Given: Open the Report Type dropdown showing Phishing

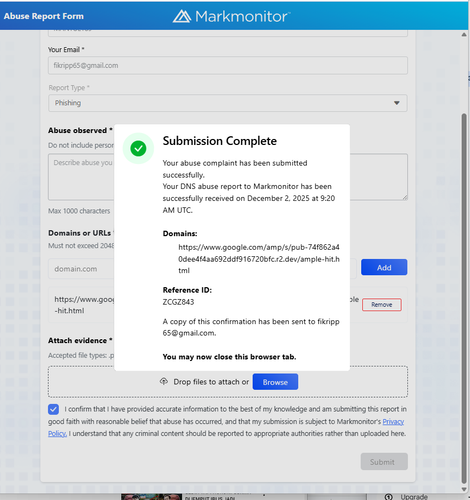Looking at the screenshot, I should [228, 103].
